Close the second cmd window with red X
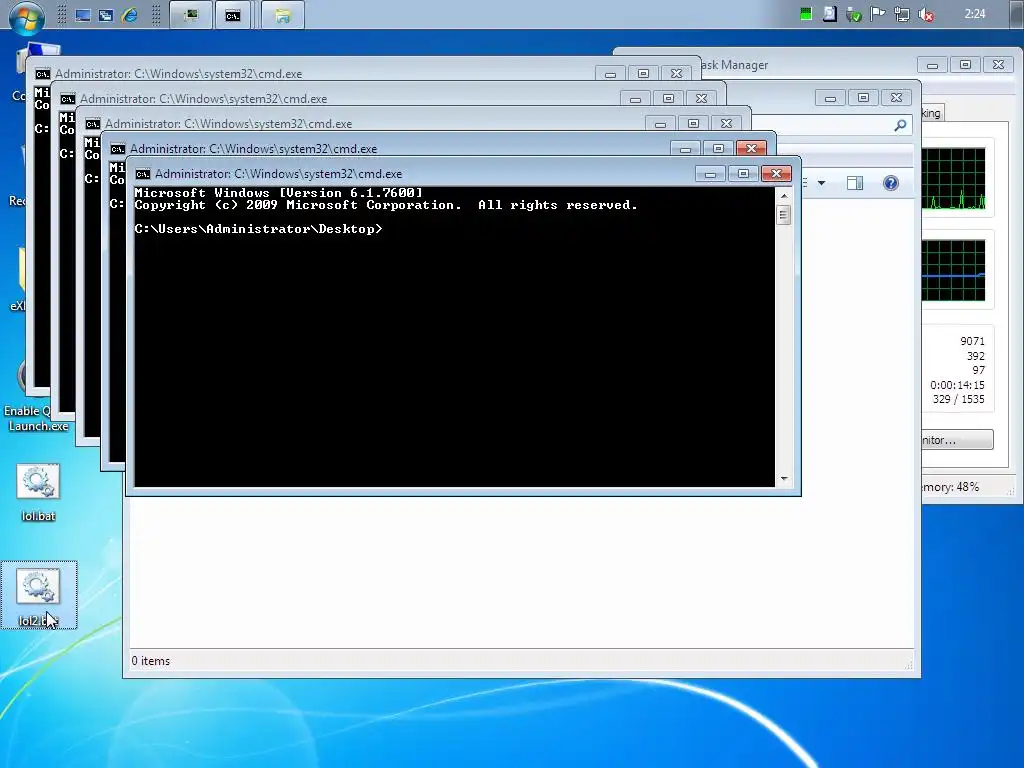The height and width of the screenshot is (768, 1024). point(751,149)
